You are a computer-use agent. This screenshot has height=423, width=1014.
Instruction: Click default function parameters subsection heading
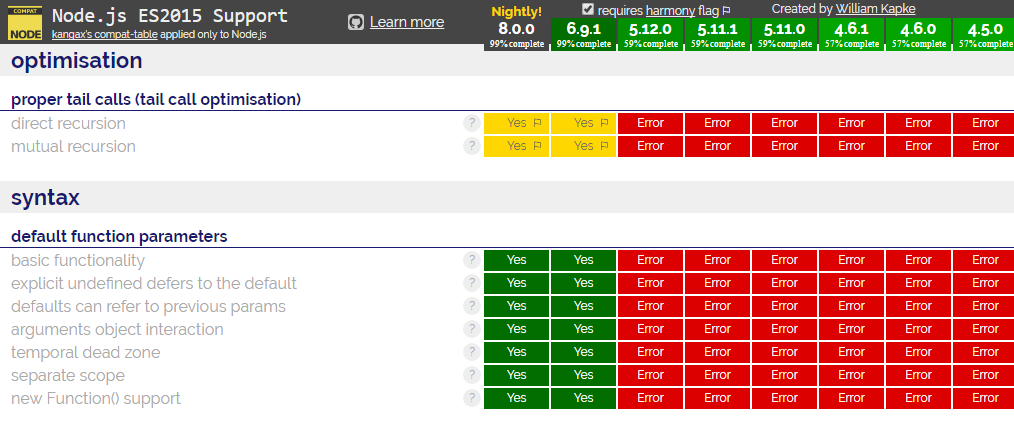tap(119, 237)
